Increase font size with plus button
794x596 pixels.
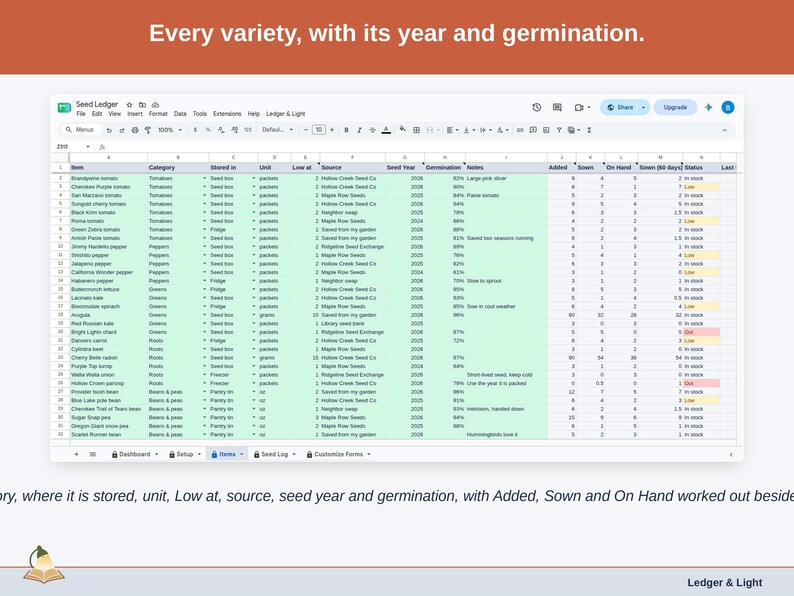tap(332, 130)
